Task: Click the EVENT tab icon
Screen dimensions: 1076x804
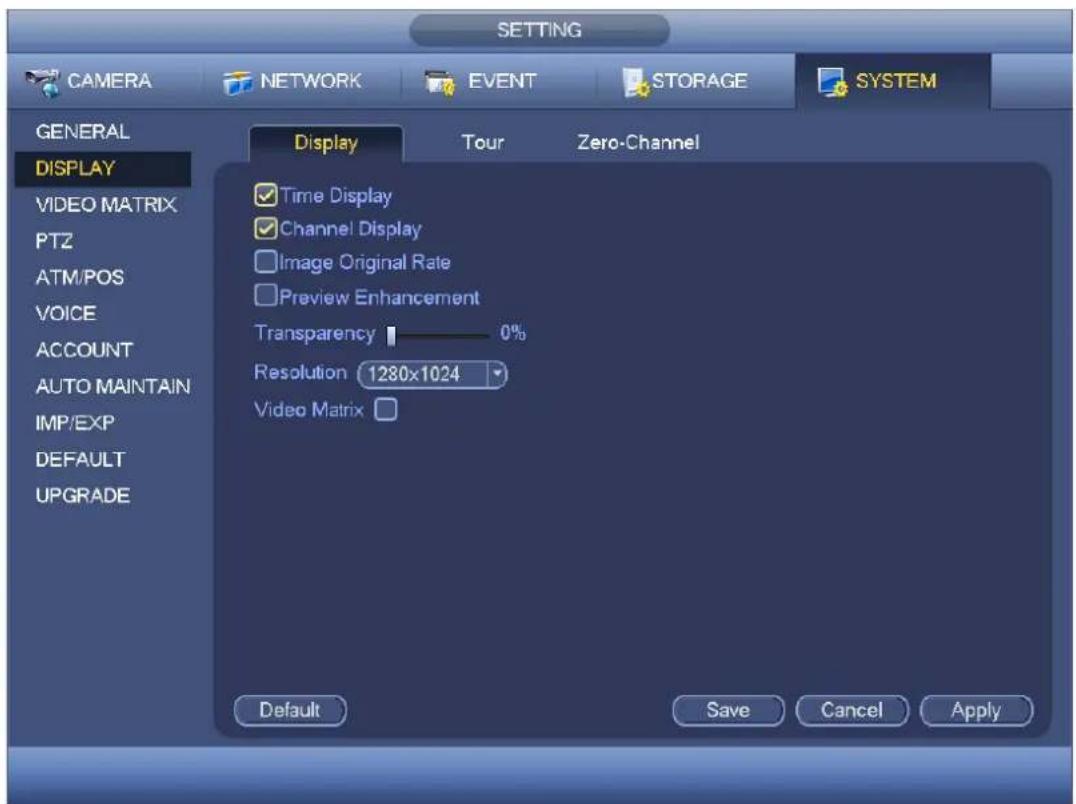Action: (x=439, y=82)
